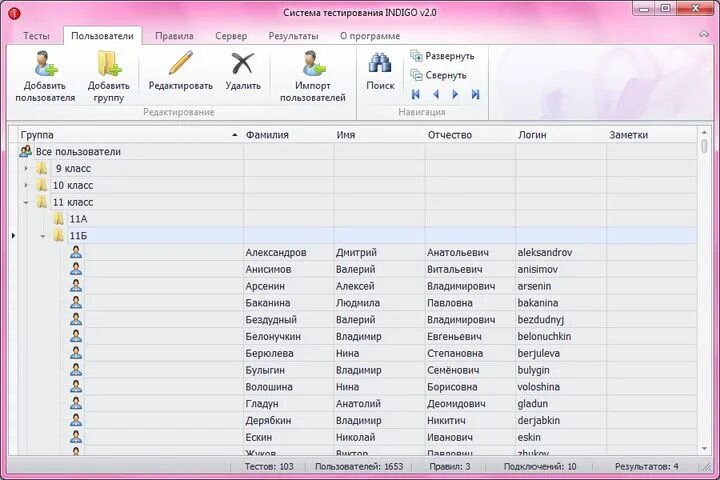The width and height of the screenshot is (720, 480).
Task: Click status bar entry Результатов: 4
Action: 647,466
